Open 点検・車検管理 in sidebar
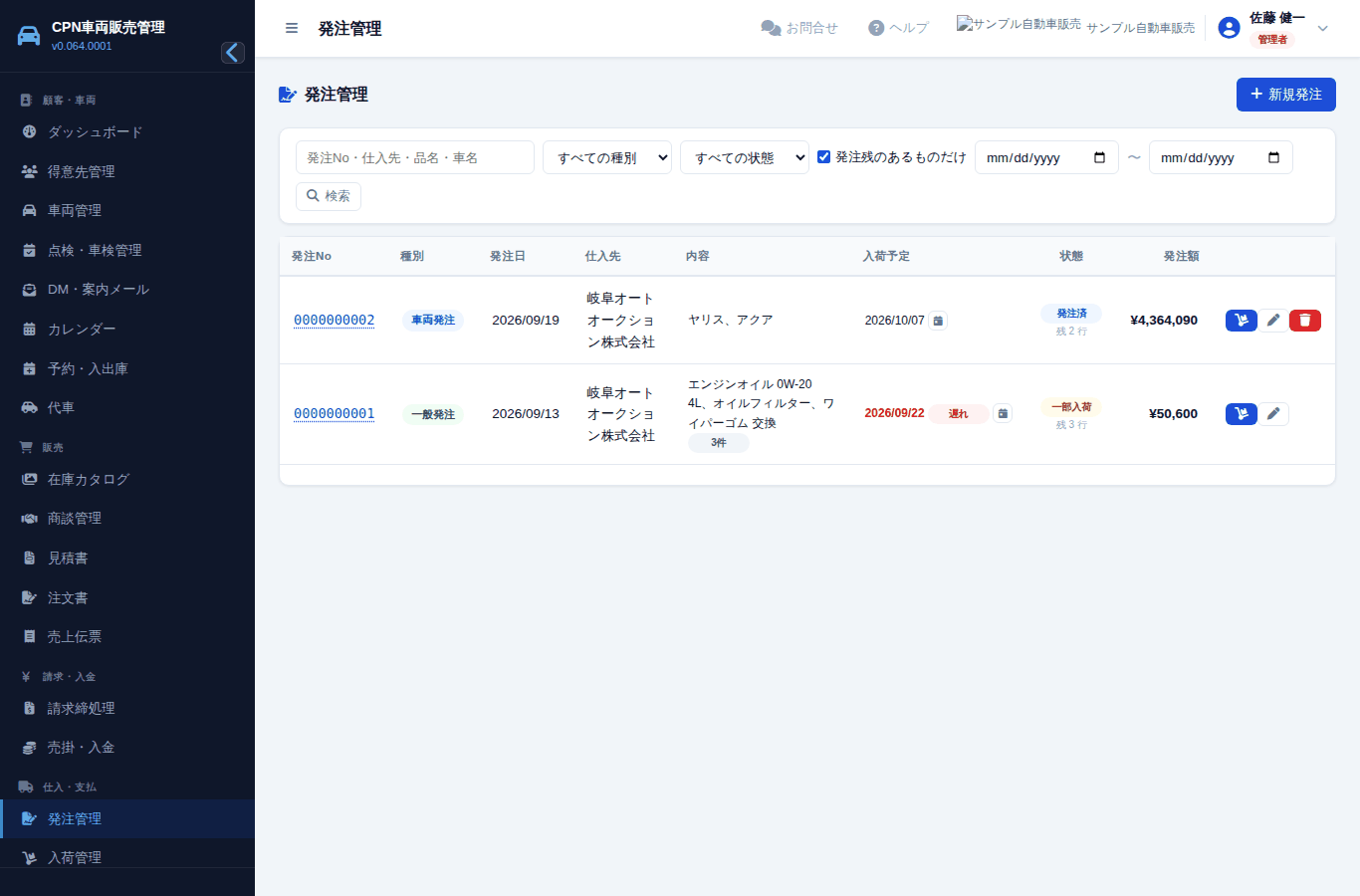This screenshot has height=896, width=1360. 127,250
